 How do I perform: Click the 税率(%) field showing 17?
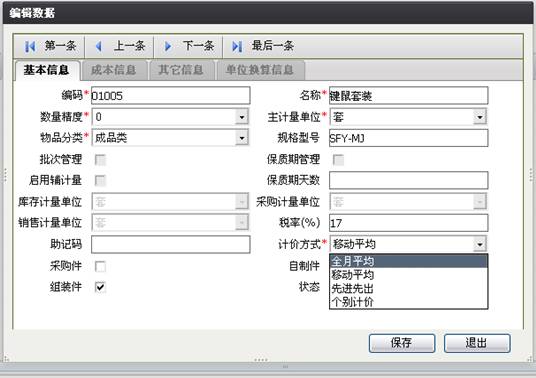[x=408, y=223]
